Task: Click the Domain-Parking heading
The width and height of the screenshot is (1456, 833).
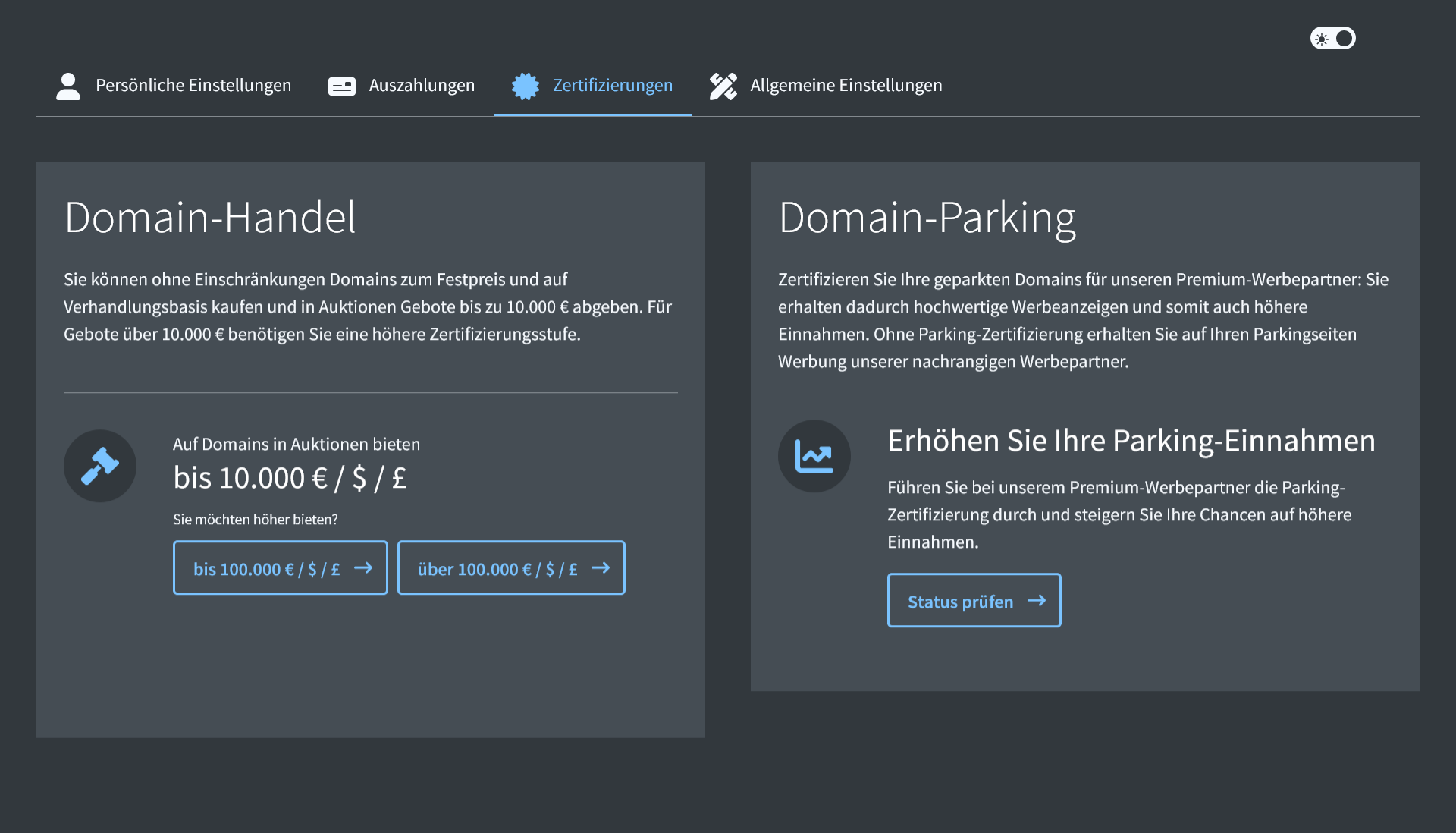Action: click(927, 218)
